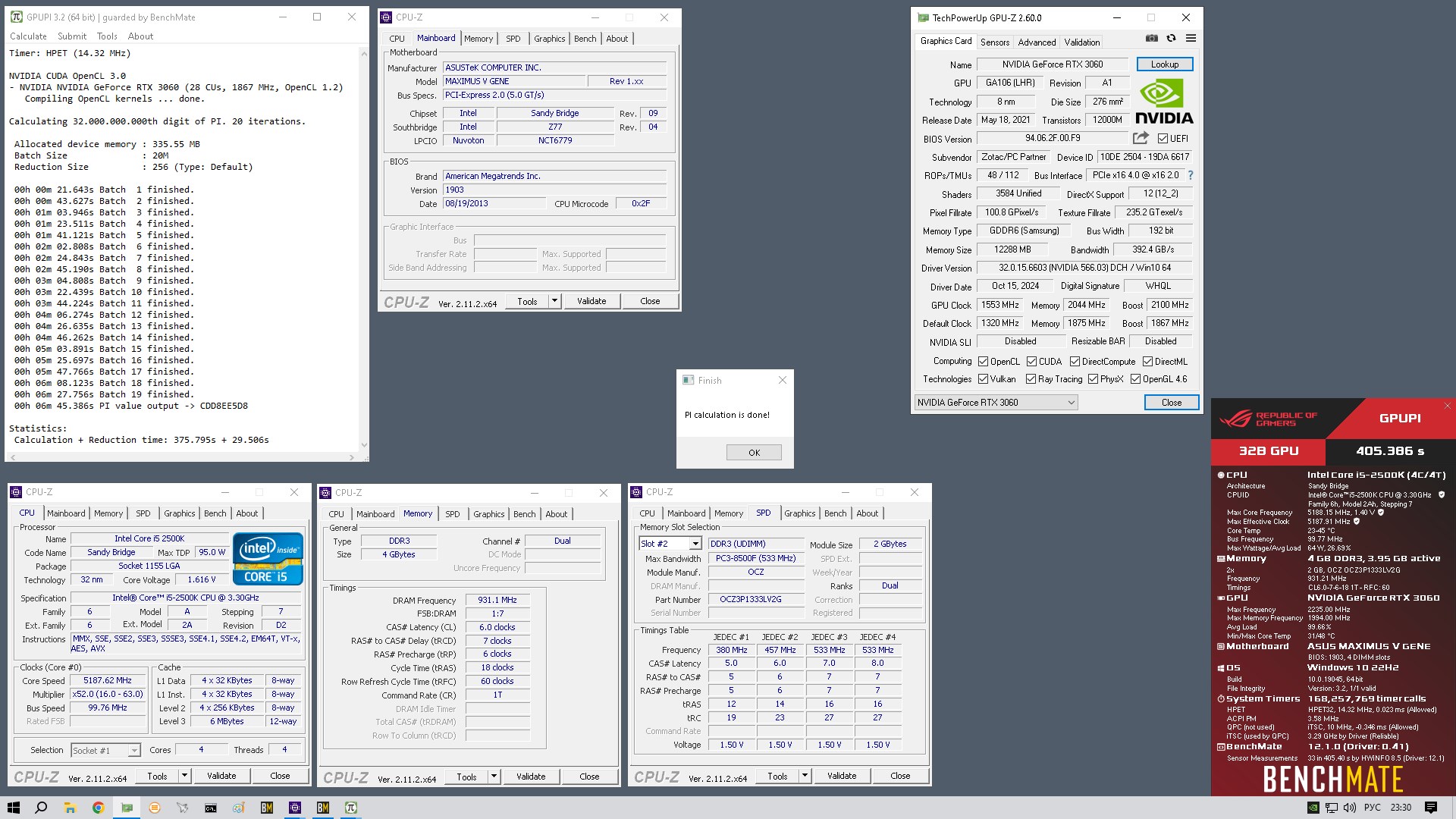Viewport: 1456px width, 819px height.
Task: Click the orange round taskbar icon
Action: pos(155,808)
